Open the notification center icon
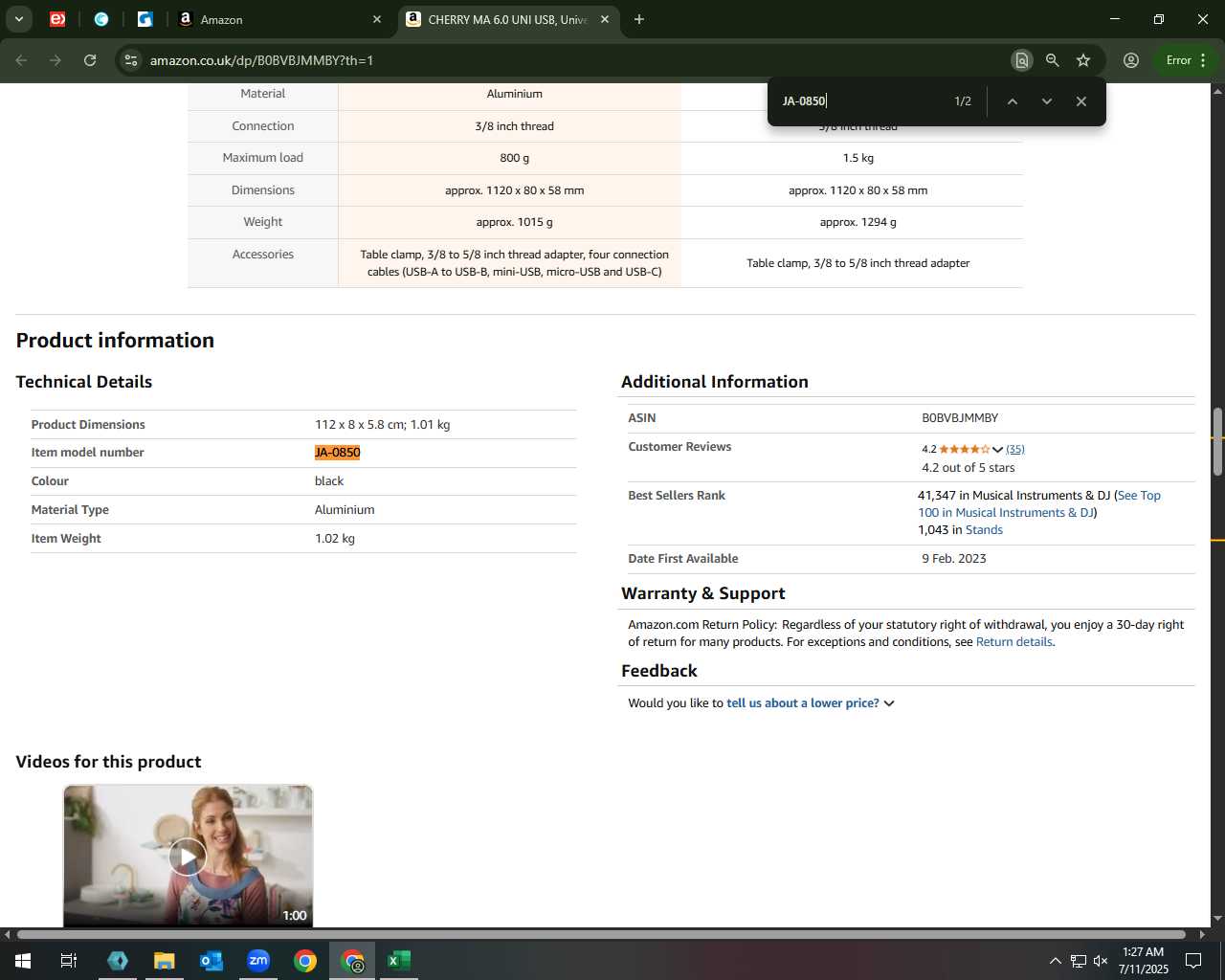This screenshot has height=980, width=1225. click(x=1193, y=961)
